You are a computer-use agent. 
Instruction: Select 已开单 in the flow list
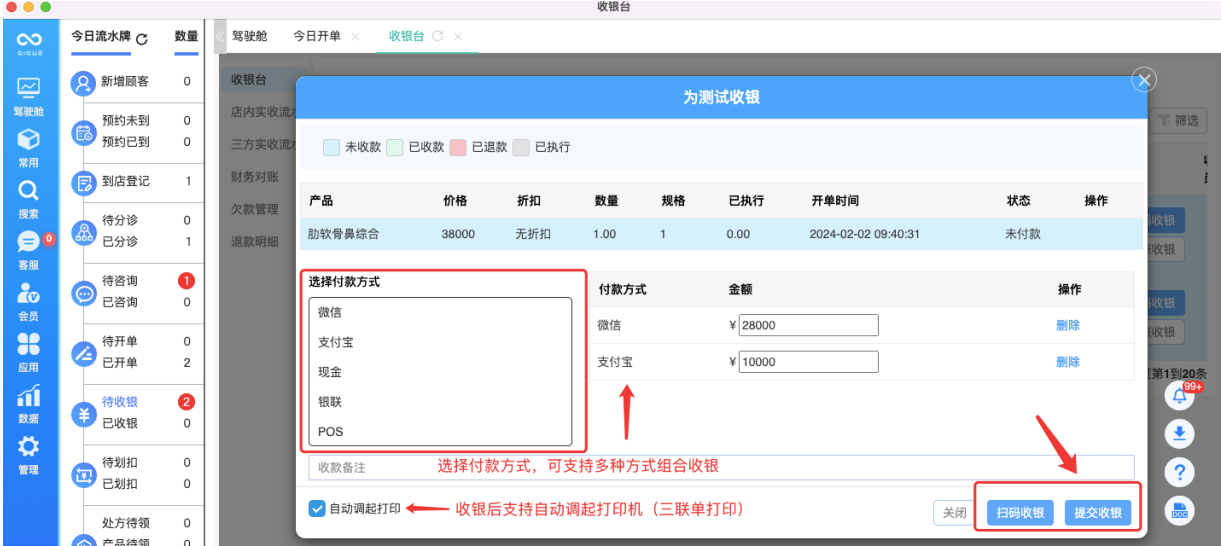(120, 363)
